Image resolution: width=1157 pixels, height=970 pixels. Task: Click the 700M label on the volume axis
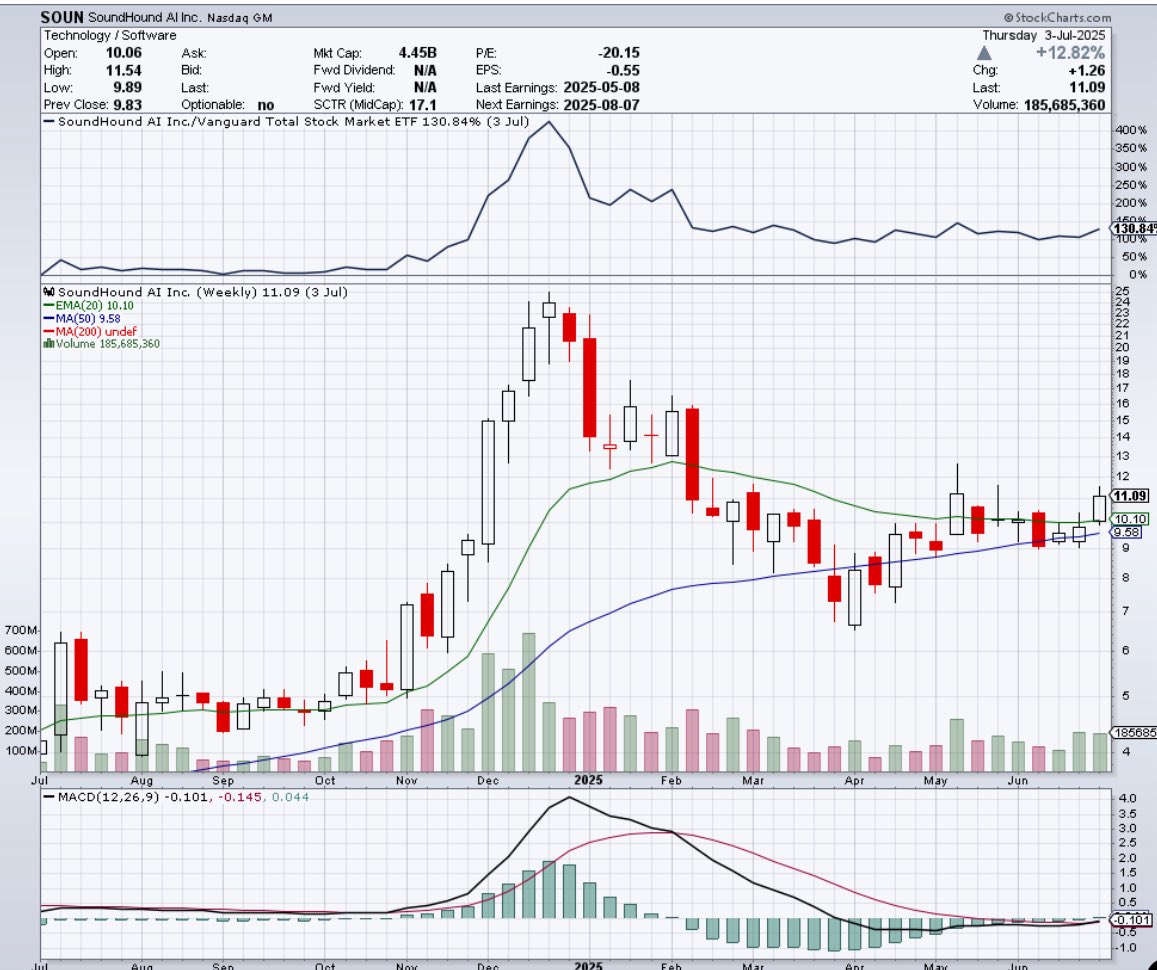click(x=21, y=630)
